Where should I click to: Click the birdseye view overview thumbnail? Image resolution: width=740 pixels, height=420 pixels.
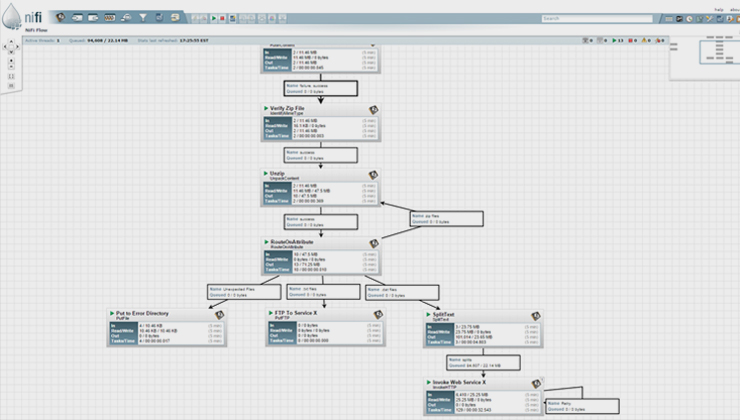pos(705,58)
